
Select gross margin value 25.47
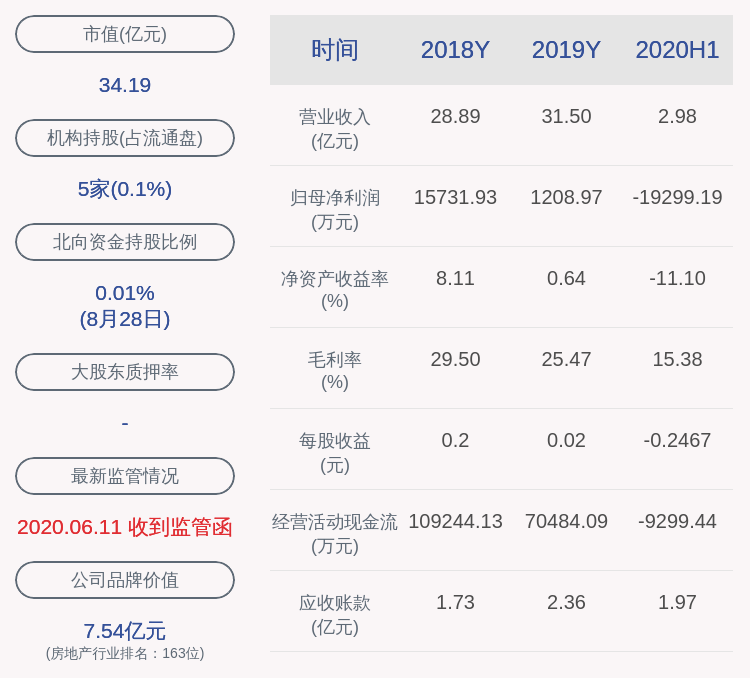click(566, 359)
